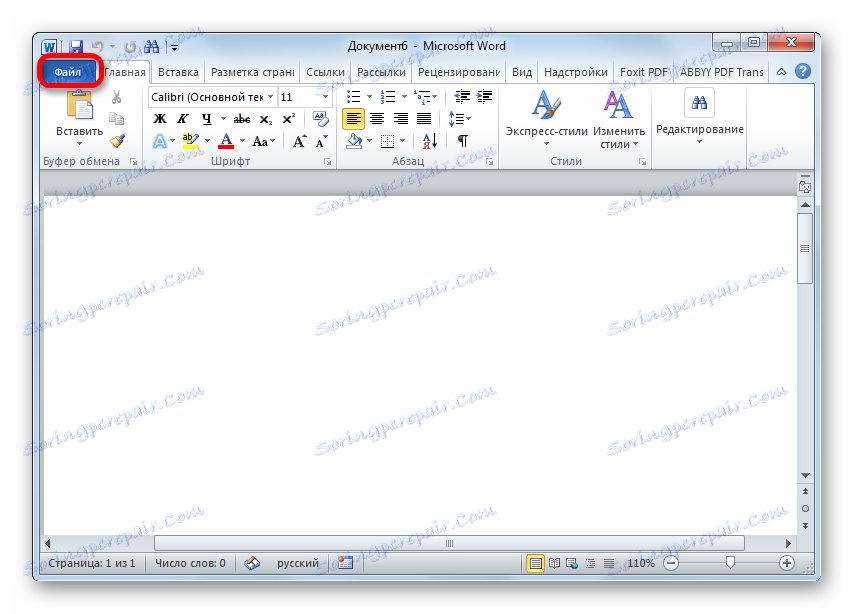
Task: Switch to Рассылки tab
Action: [381, 72]
